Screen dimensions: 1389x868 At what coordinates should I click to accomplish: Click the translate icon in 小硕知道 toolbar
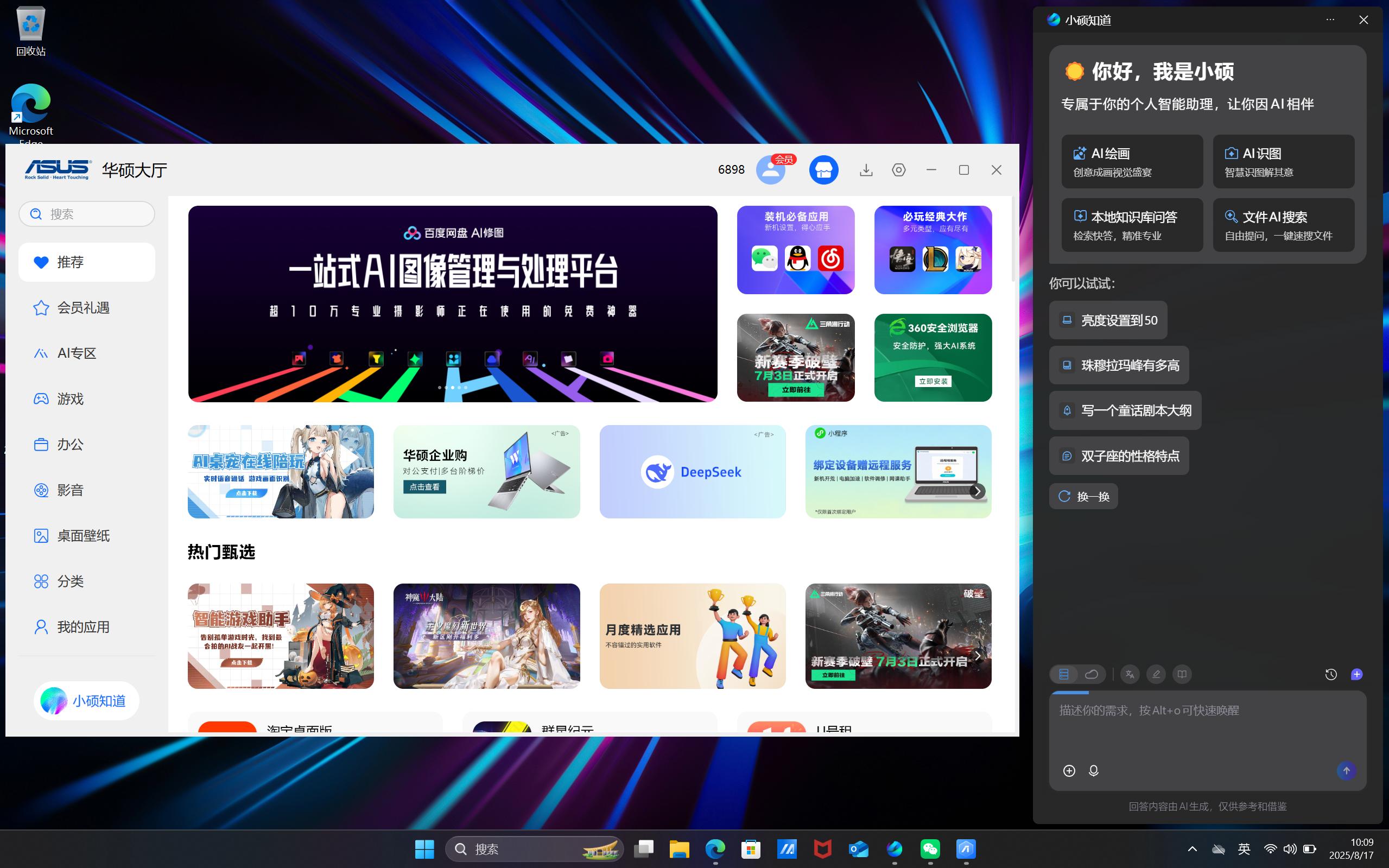1130,674
